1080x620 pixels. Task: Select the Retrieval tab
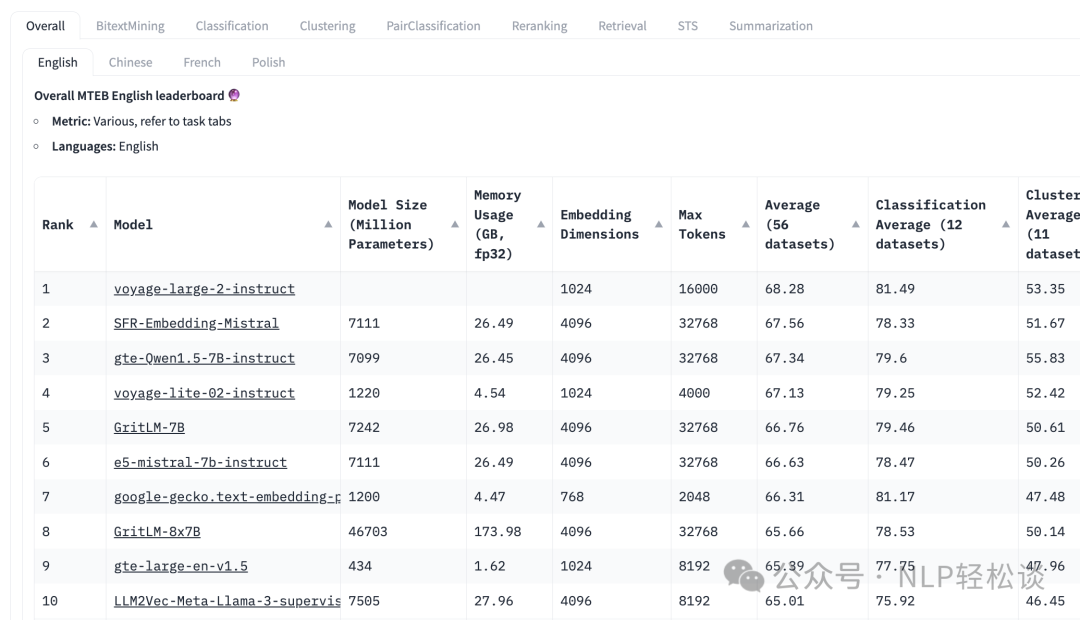(x=622, y=26)
